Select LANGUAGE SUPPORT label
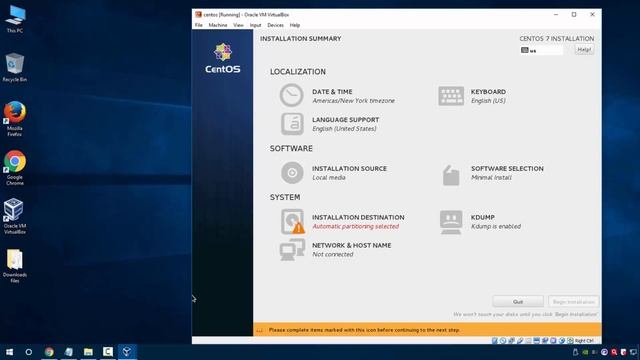The height and width of the screenshot is (360, 640). (x=346, y=120)
